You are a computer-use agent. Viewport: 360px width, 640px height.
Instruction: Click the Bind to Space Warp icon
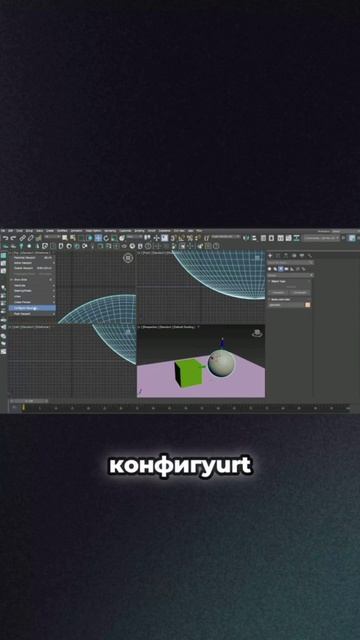pos(38,238)
